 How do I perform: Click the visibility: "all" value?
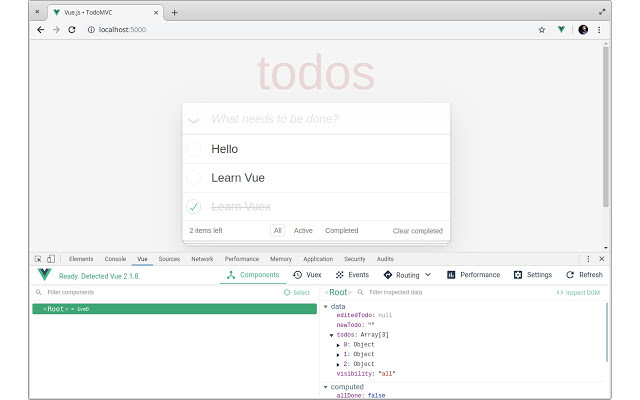387,374
